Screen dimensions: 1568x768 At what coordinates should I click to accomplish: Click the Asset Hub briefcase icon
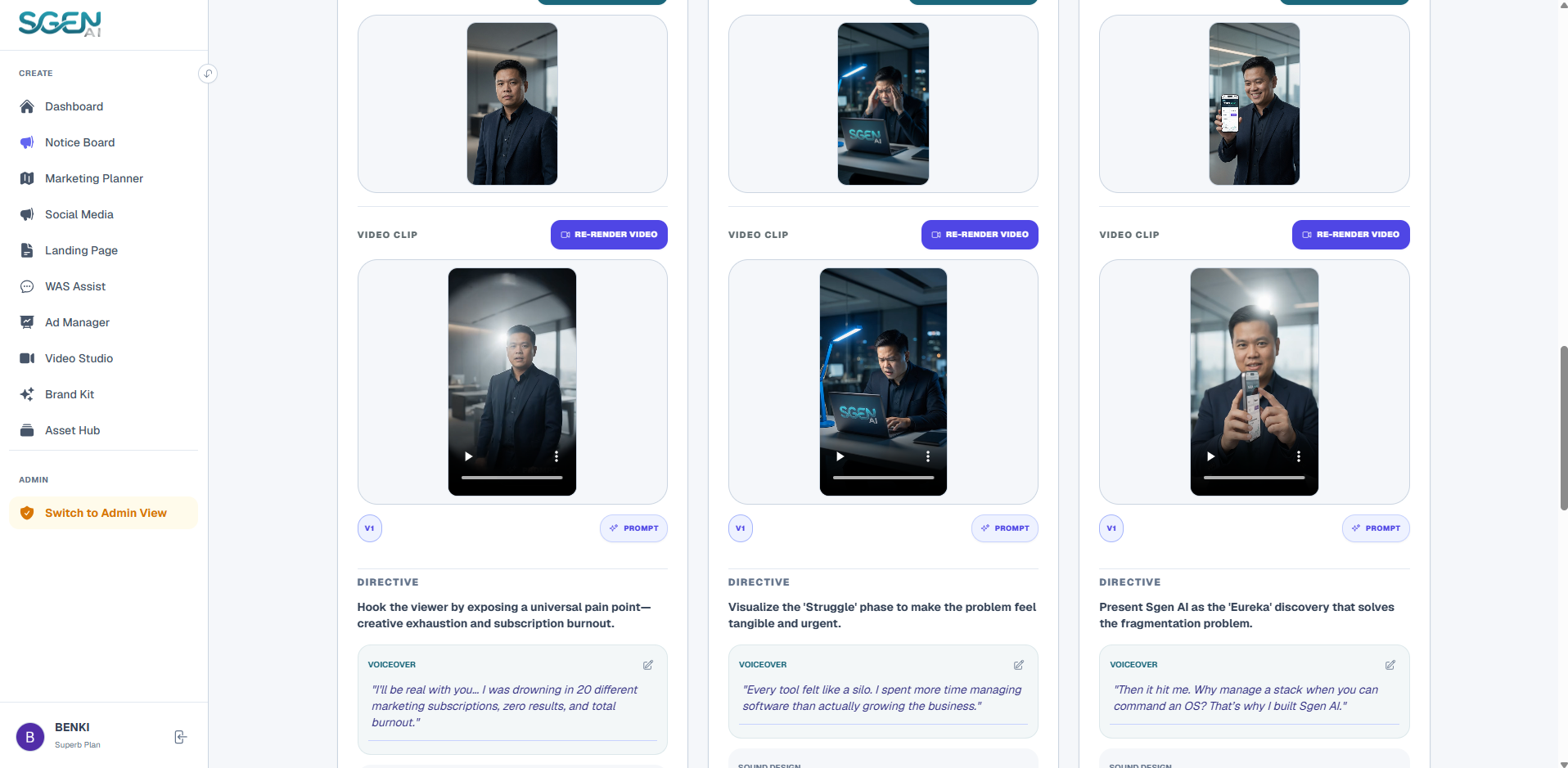[27, 430]
